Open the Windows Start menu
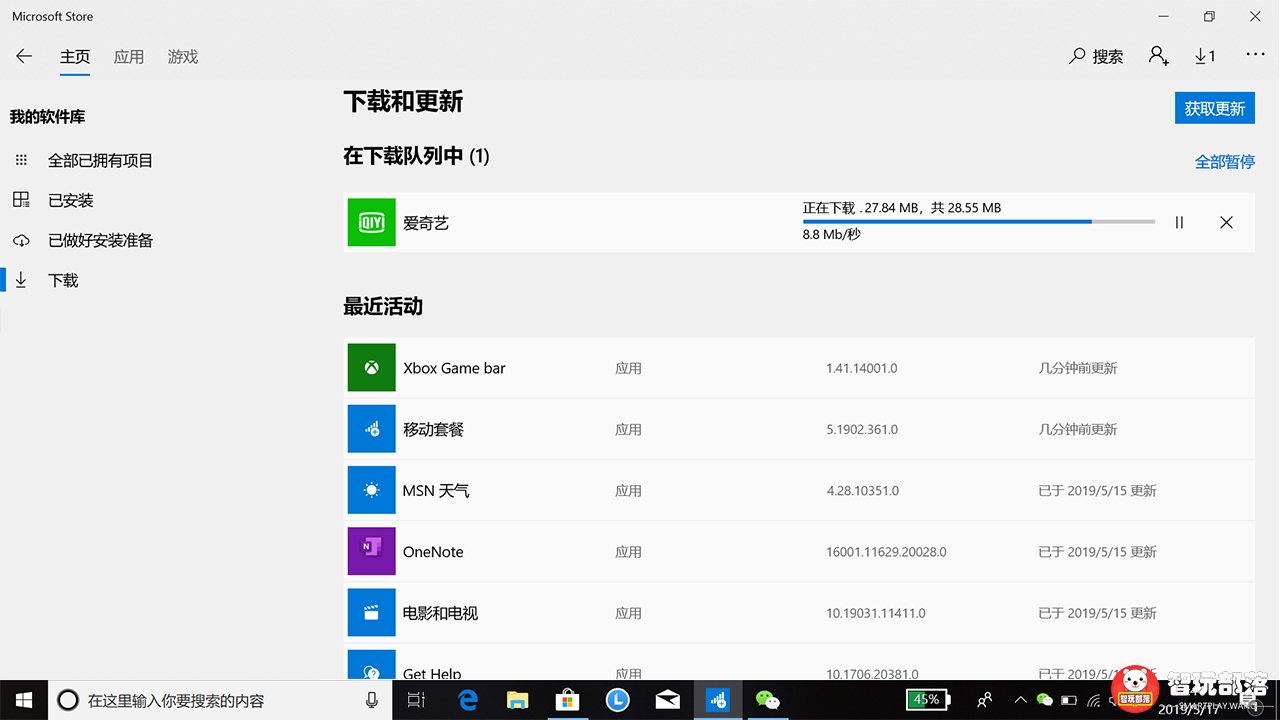1280x720 pixels. (x=24, y=700)
